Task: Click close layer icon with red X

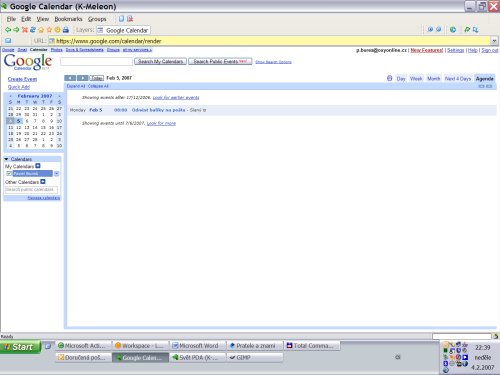Action: [x=130, y=19]
